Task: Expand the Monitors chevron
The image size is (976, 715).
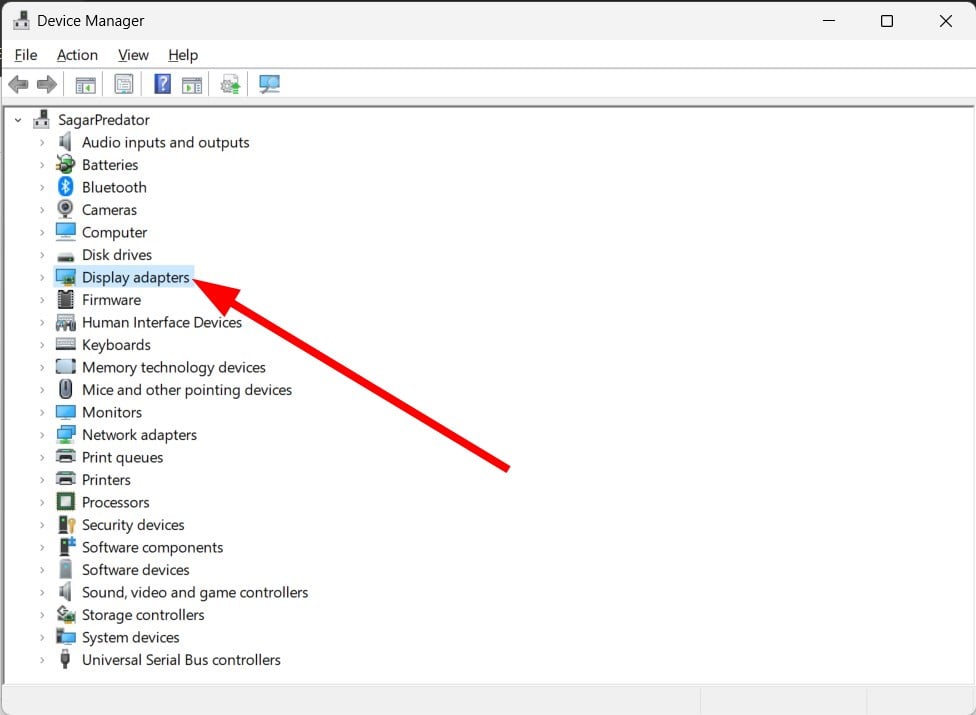Action: coord(42,413)
